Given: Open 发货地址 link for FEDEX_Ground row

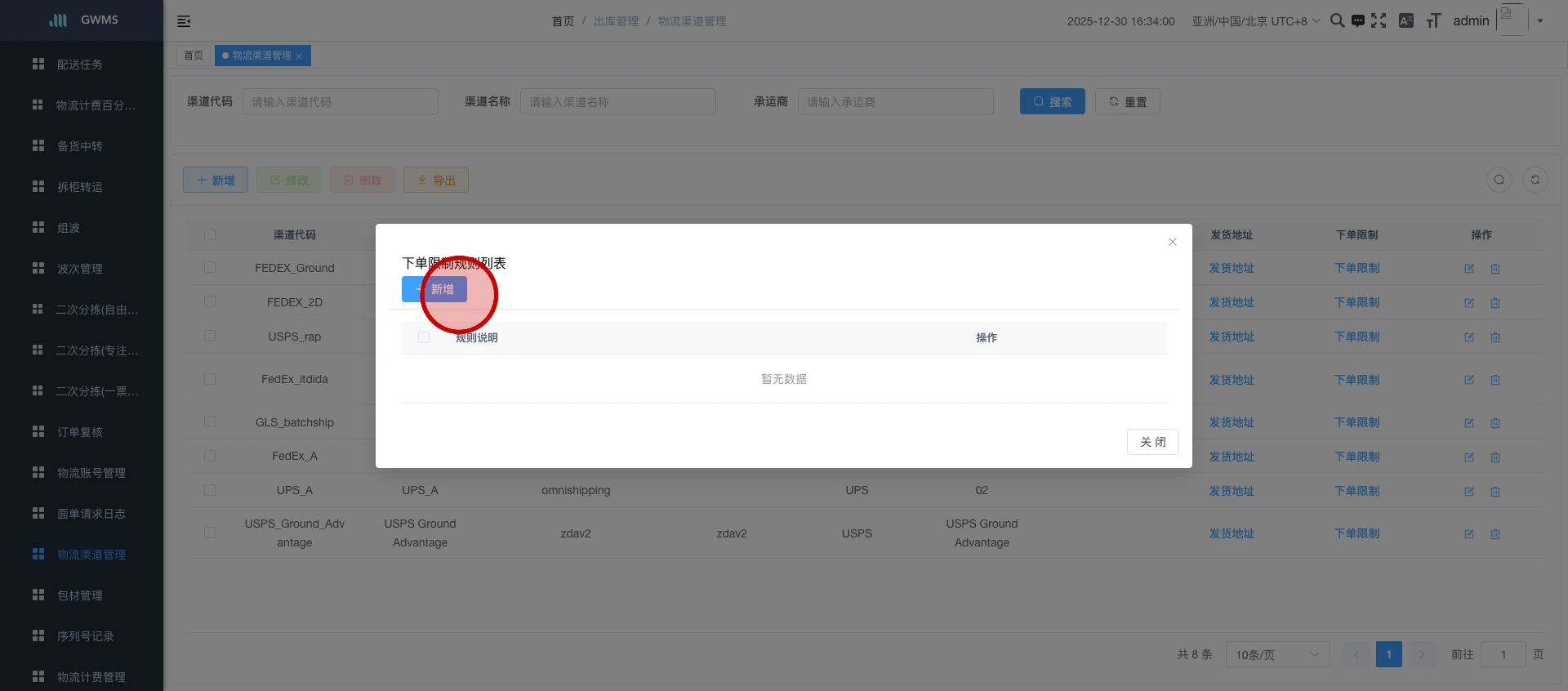Looking at the screenshot, I should tap(1232, 268).
